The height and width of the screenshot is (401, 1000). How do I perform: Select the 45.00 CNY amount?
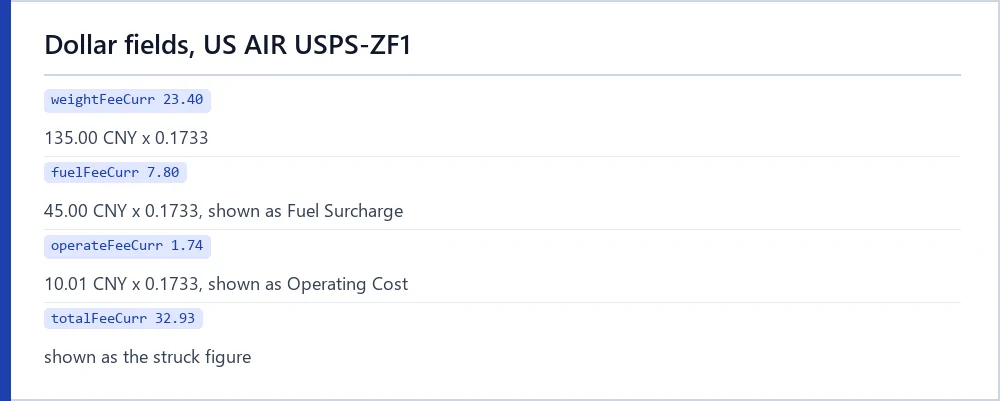tap(85, 210)
